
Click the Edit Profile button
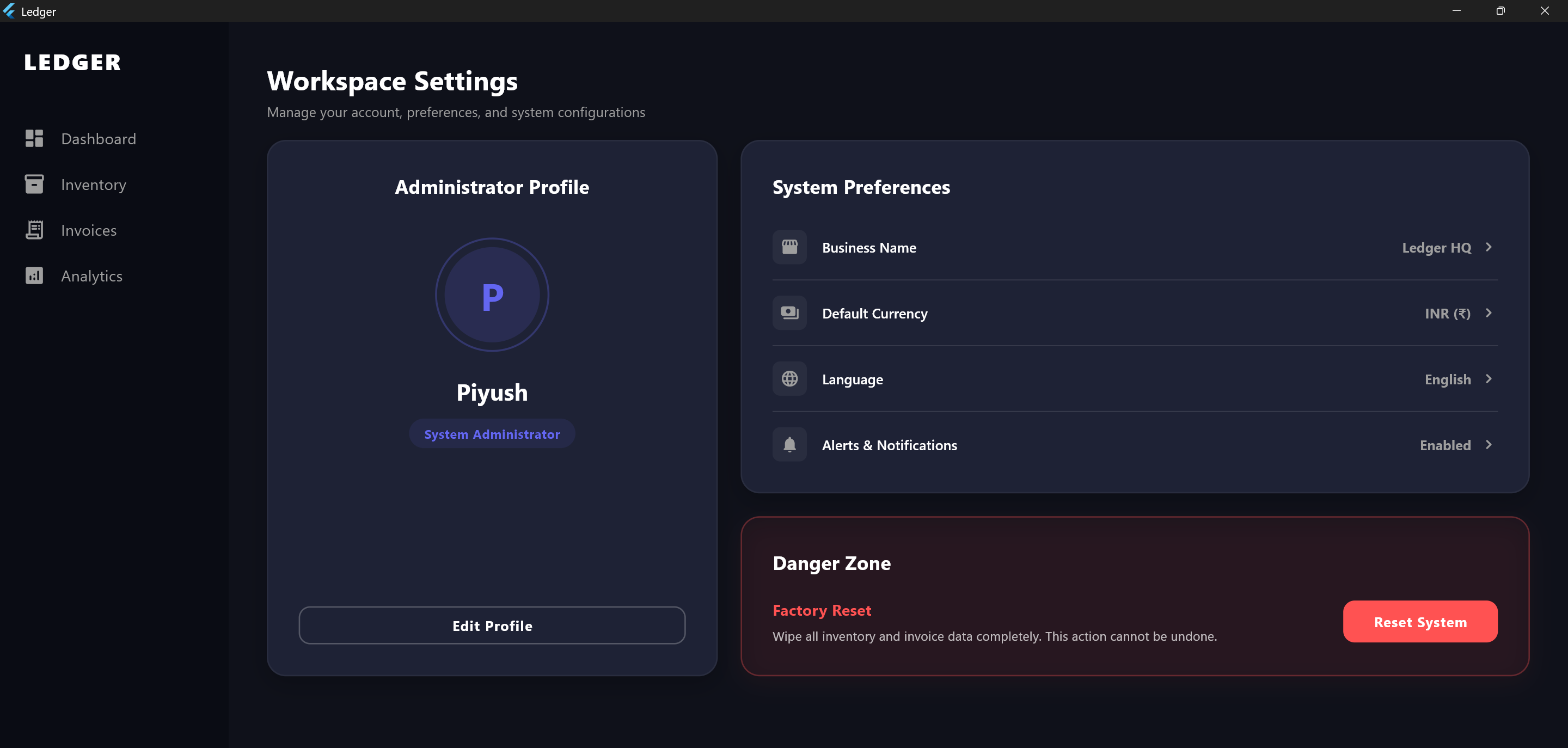(x=492, y=625)
